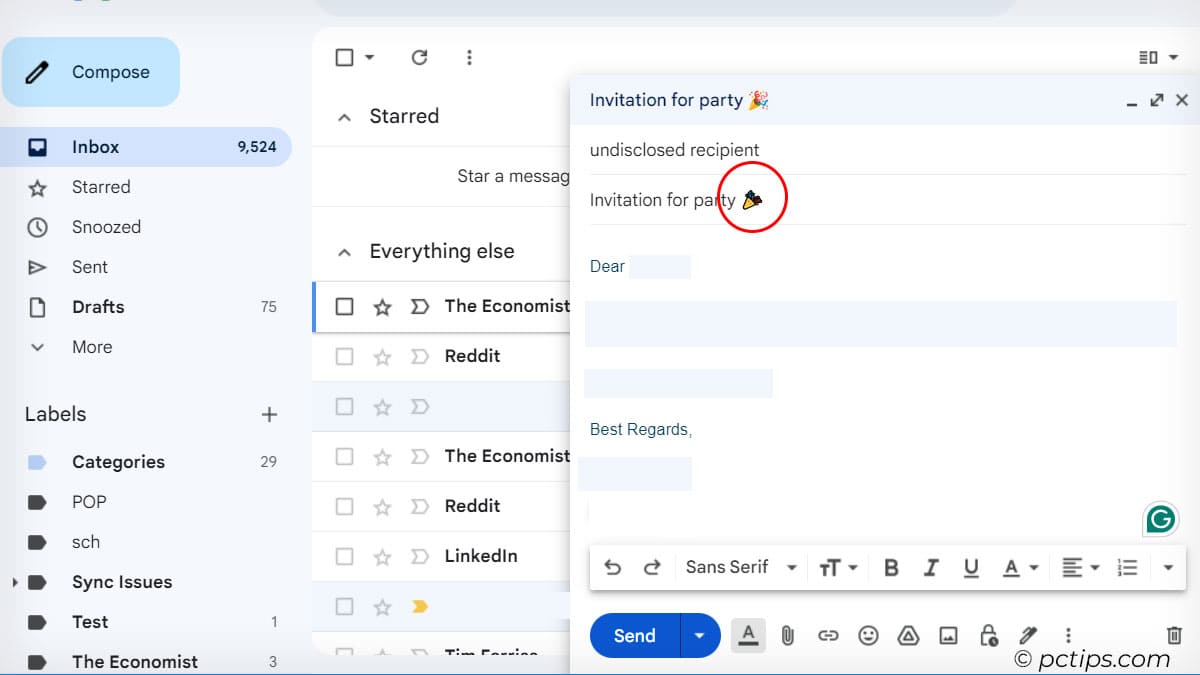The height and width of the screenshot is (675, 1200).
Task: Open the Snoozed mail section
Action: (107, 227)
